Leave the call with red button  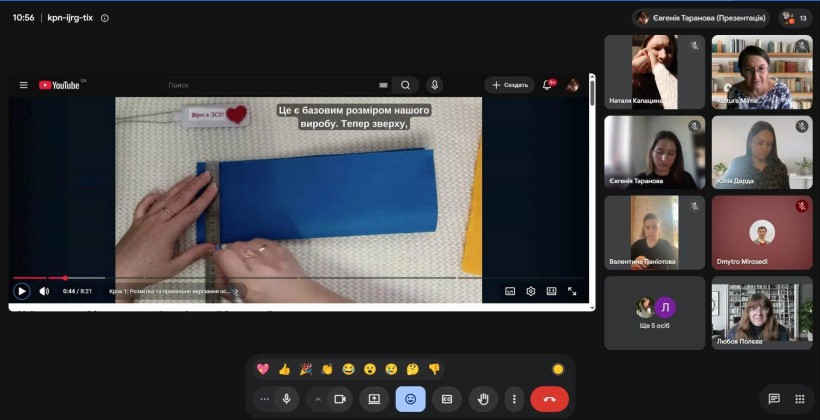tap(550, 399)
